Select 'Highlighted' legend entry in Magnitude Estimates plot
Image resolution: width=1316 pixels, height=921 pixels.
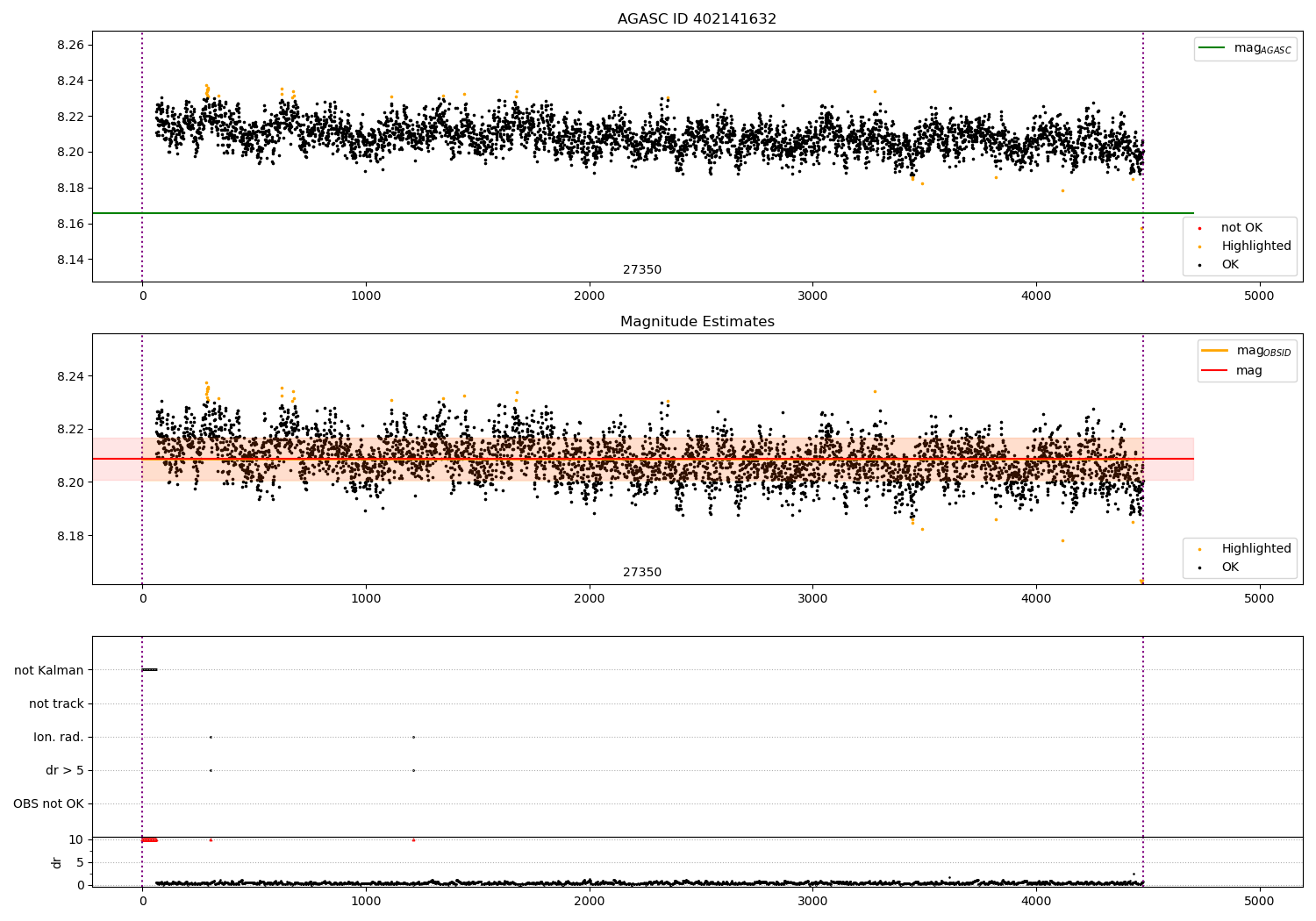pos(1256,549)
